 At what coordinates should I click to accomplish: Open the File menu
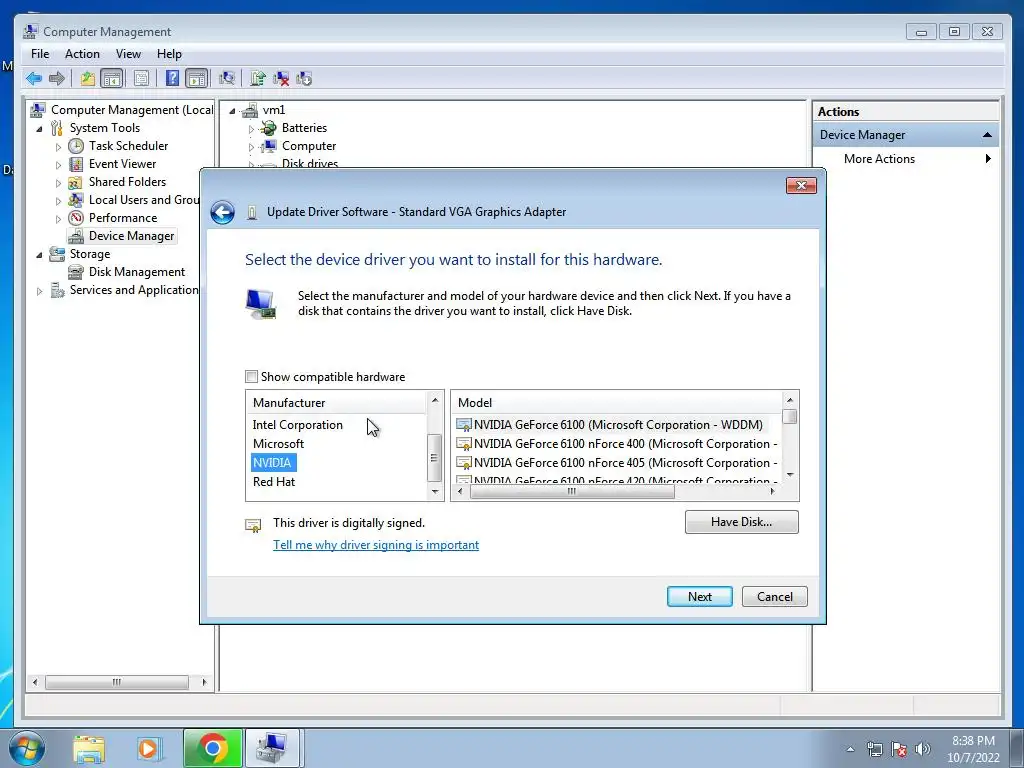point(40,54)
